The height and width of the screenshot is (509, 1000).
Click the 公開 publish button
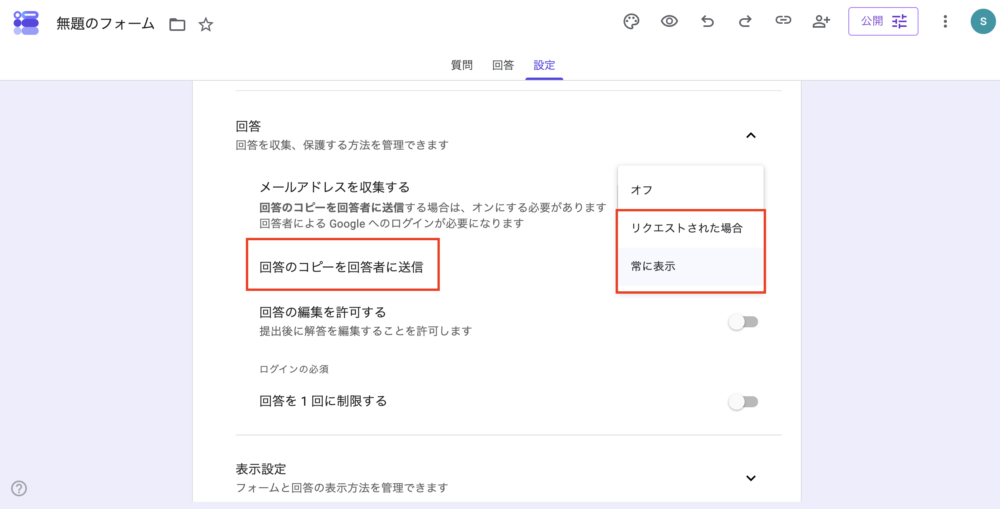[883, 22]
